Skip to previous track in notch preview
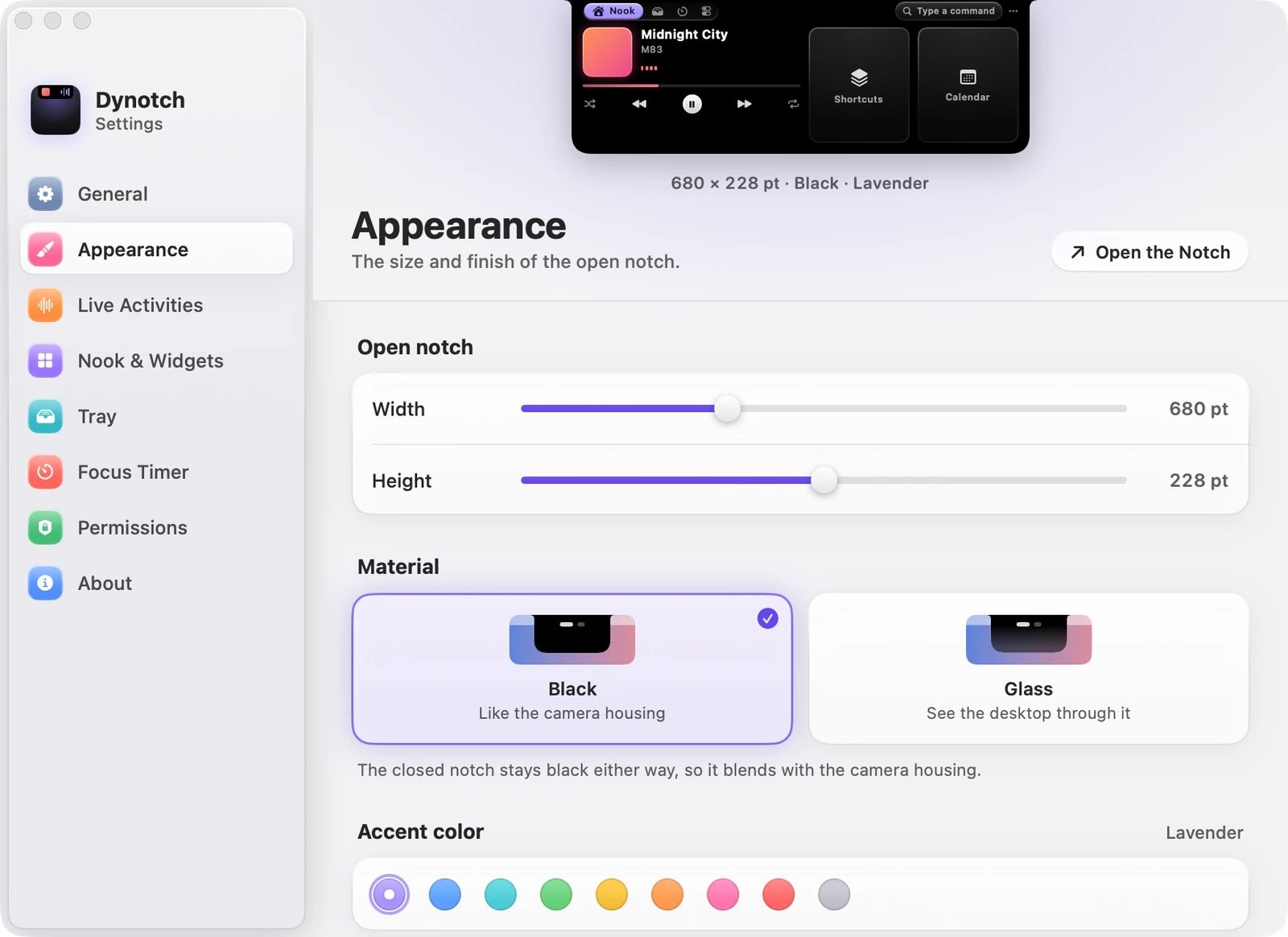This screenshot has height=937, width=1288. coord(639,104)
